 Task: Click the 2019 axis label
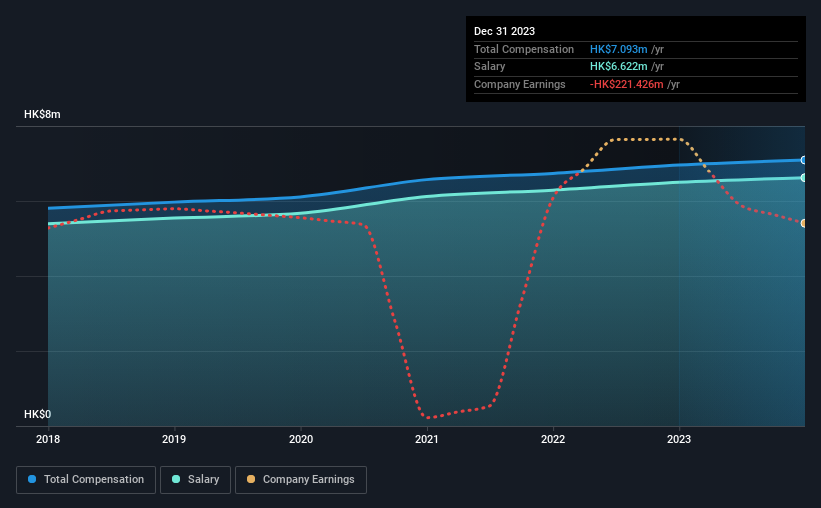(174, 439)
